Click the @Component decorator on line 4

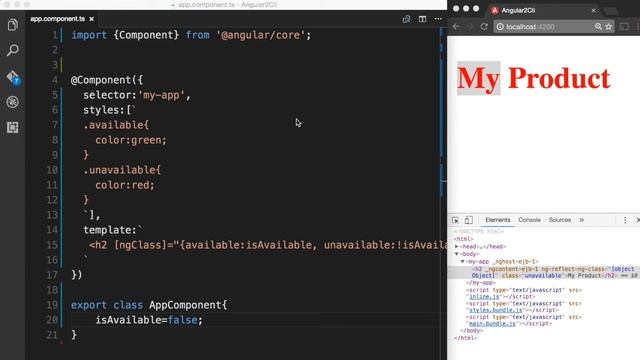(x=107, y=80)
